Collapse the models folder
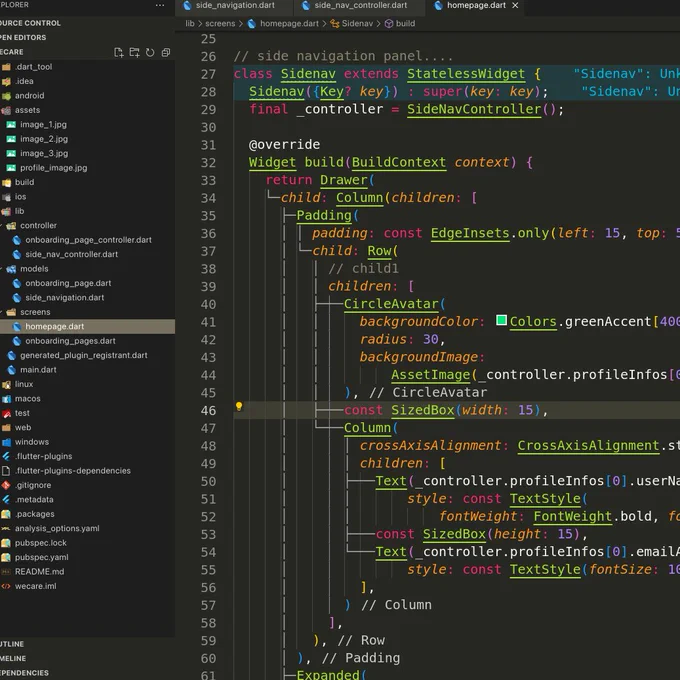Screen dimensions: 680x680 [x=87, y=268]
